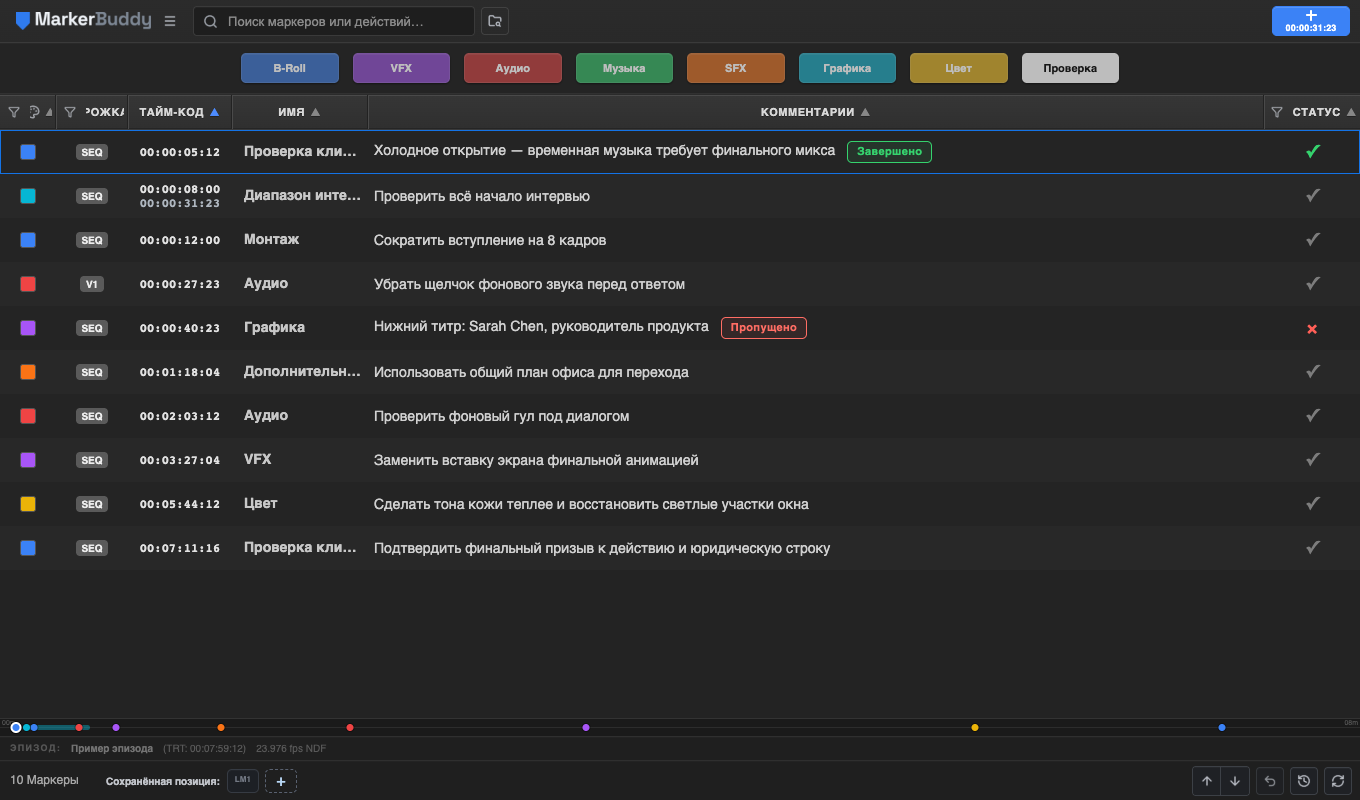
Task: Click the Проверка category button
Action: (x=1070, y=68)
